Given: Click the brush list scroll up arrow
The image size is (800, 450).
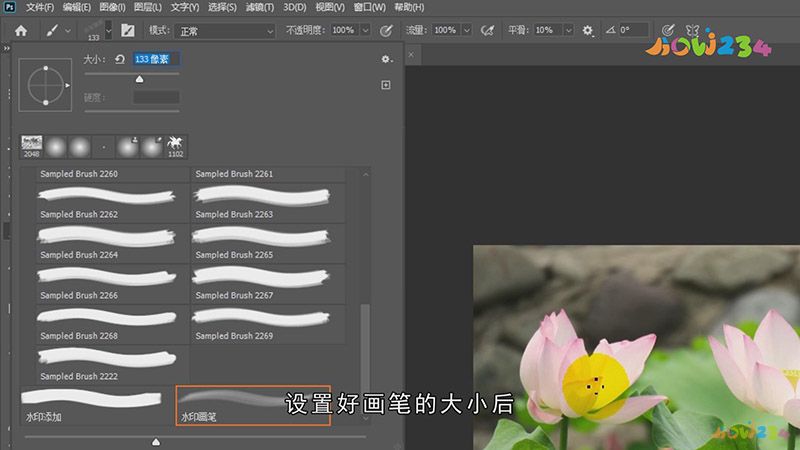Looking at the screenshot, I should point(366,174).
